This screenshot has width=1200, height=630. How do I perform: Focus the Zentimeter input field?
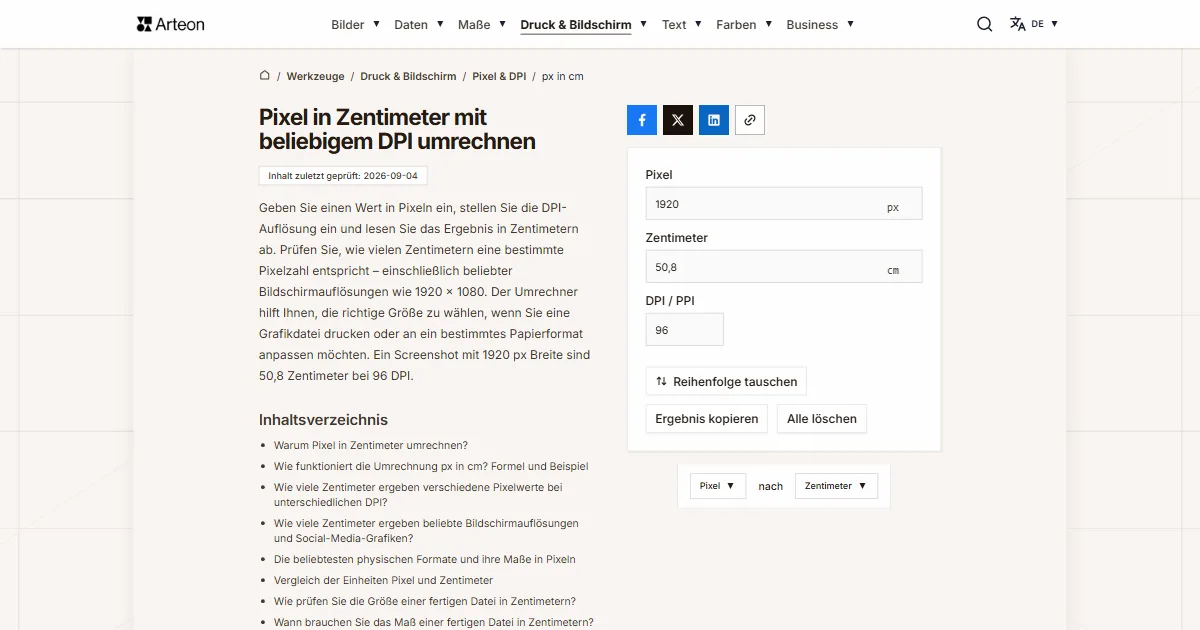click(x=784, y=267)
